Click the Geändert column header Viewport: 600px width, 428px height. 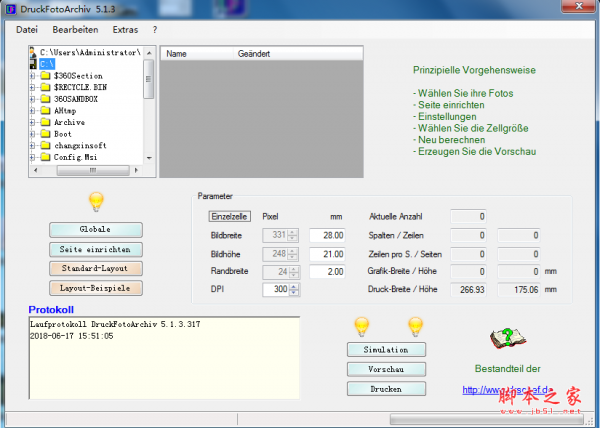click(x=298, y=54)
